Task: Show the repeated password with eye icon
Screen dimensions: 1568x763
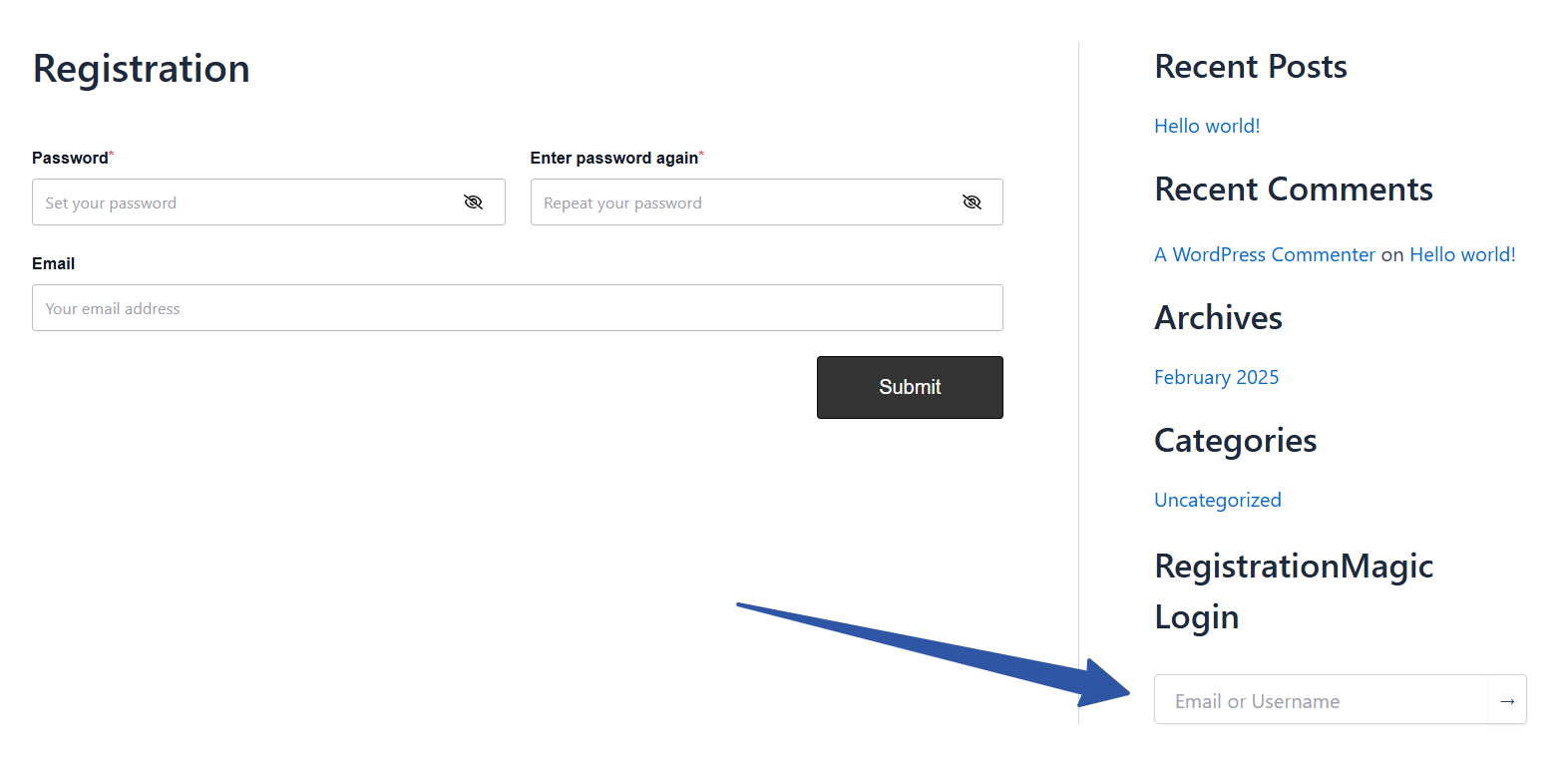Action: tap(972, 202)
